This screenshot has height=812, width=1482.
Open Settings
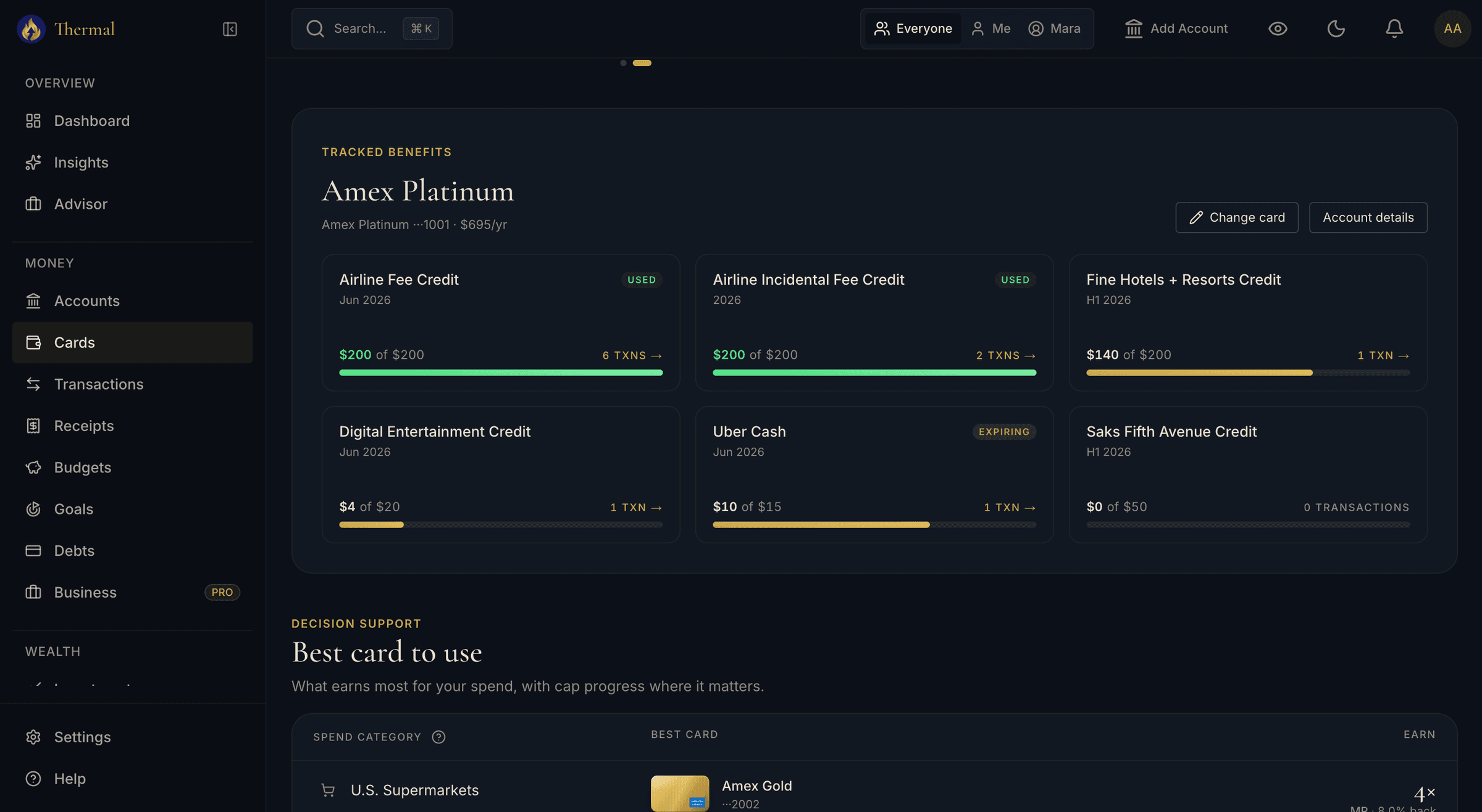click(x=132, y=737)
